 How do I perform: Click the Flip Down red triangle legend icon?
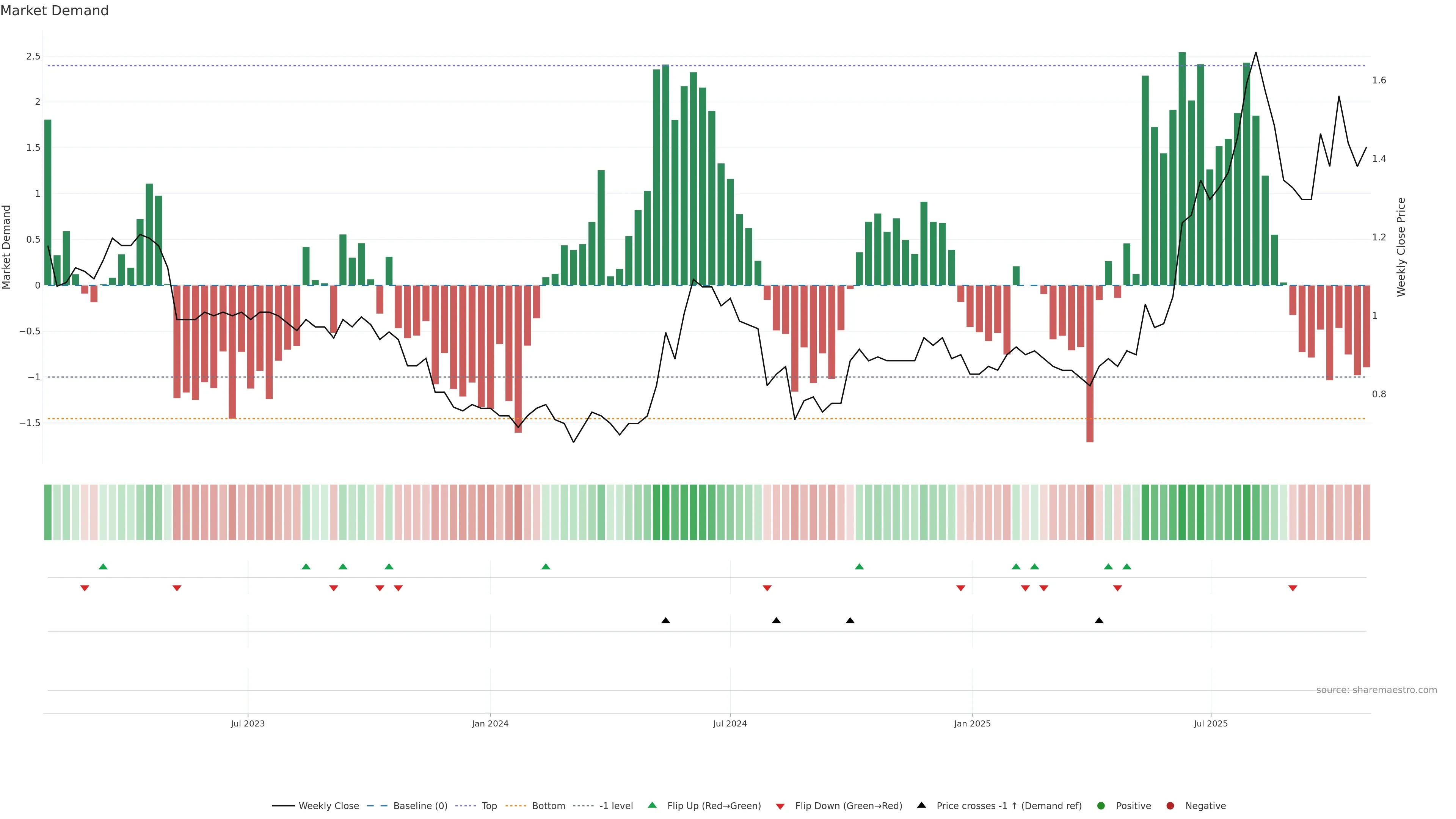click(x=780, y=806)
